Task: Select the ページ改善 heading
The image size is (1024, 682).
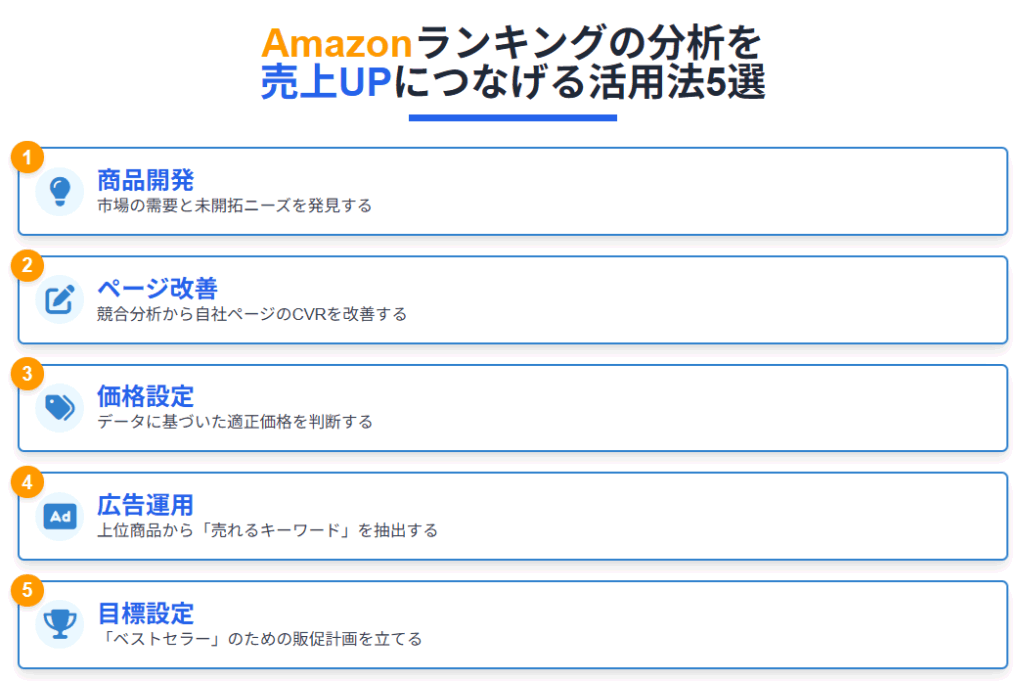Action: pyautogui.click(x=157, y=288)
